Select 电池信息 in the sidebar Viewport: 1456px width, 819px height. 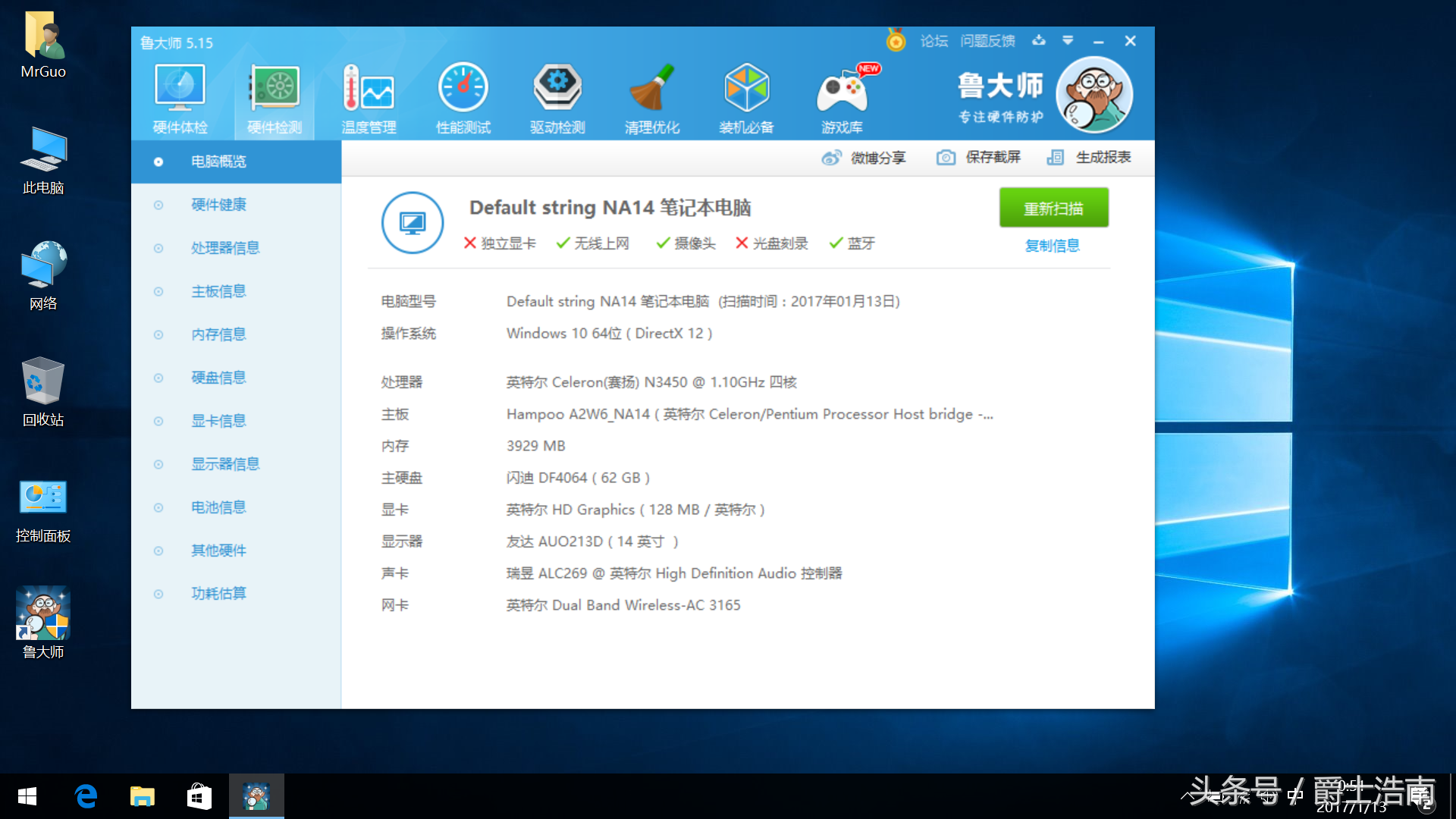[x=236, y=507]
